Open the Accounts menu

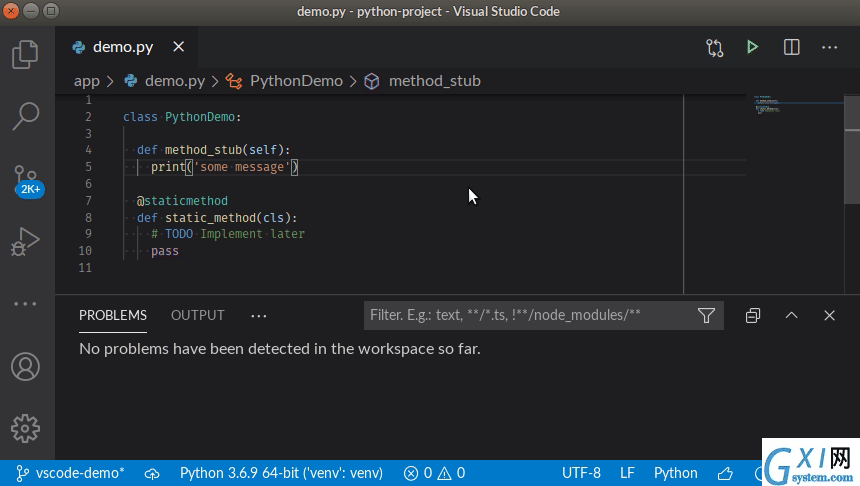[25, 366]
